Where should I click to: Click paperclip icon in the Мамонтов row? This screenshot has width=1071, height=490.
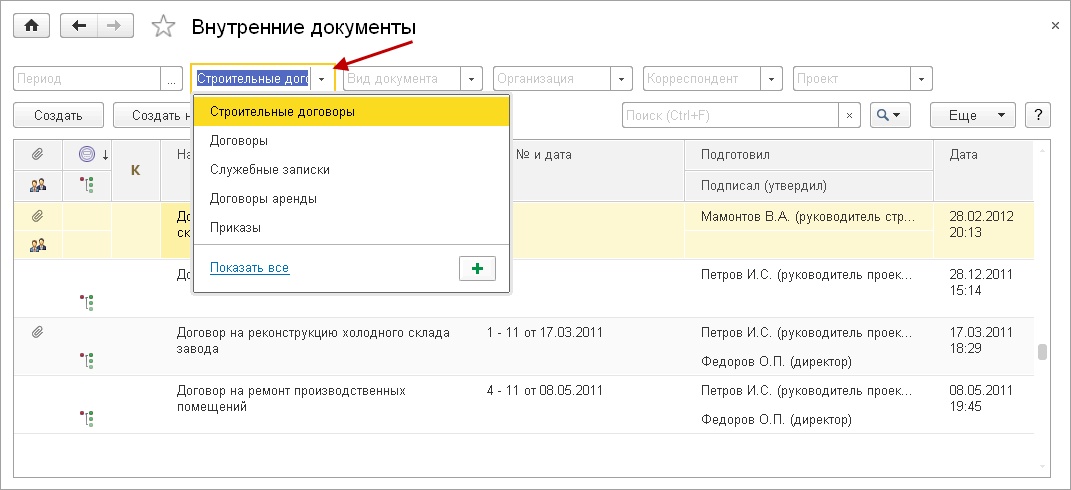[38, 217]
